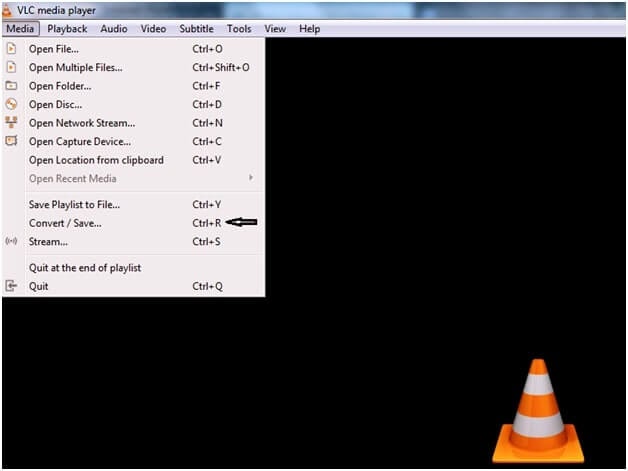Toggle Quit at the end of playlist
The height and width of the screenshot is (471, 628).
[134, 268]
